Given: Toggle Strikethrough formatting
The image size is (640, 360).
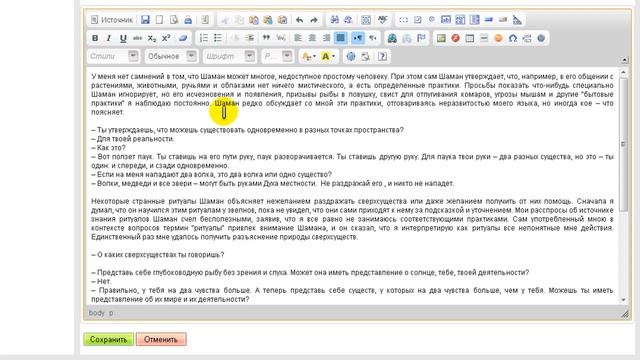Looking at the screenshot, I should 137,38.
